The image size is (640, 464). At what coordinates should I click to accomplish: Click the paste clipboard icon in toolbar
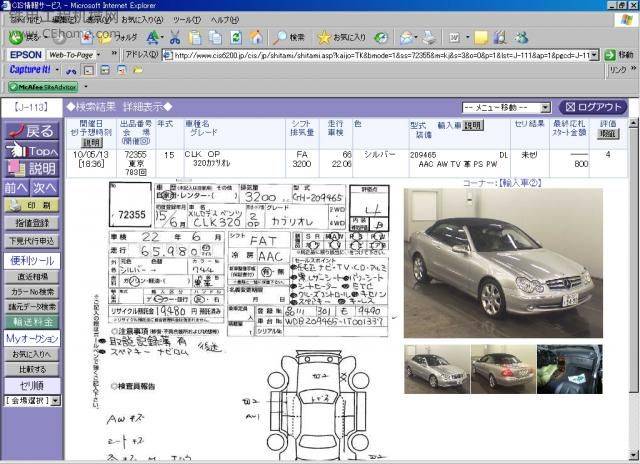click(195, 38)
